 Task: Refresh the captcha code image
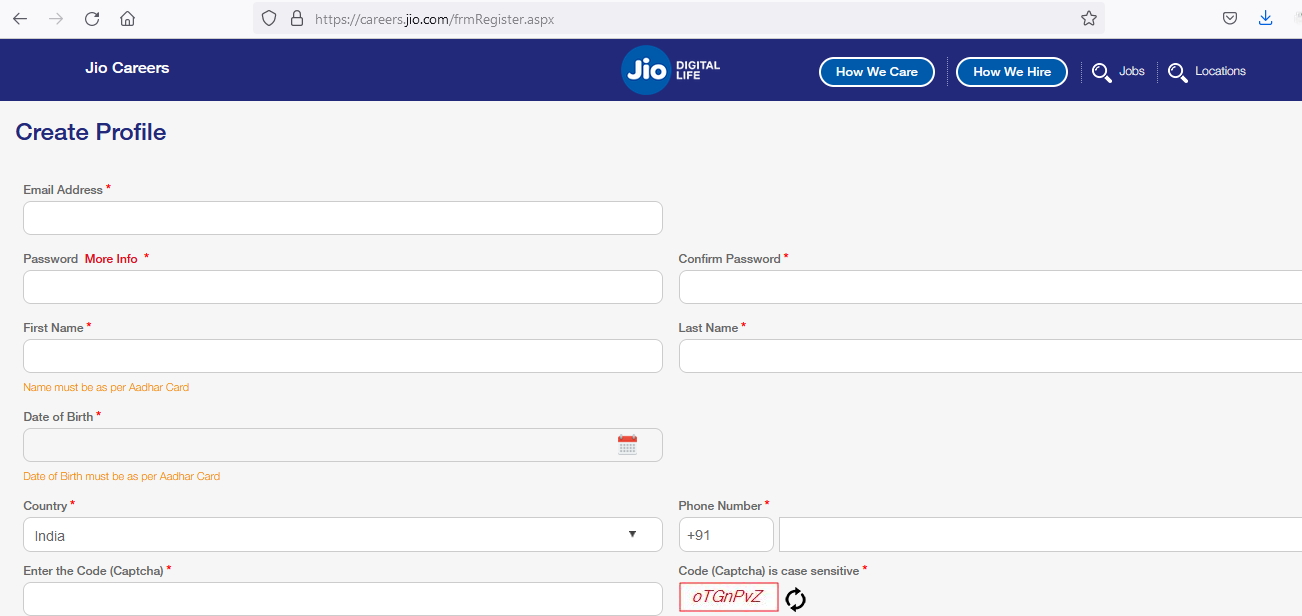tap(795, 599)
